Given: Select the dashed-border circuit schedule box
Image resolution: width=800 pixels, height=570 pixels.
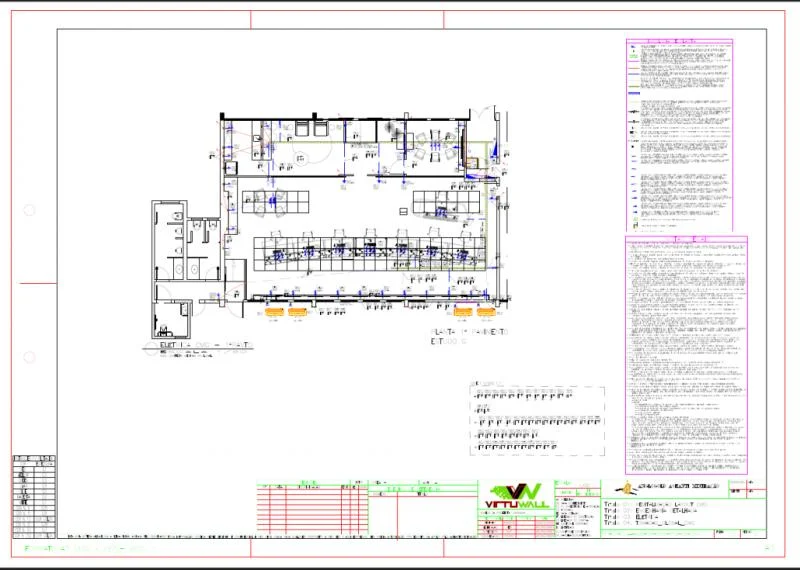Looking at the screenshot, I should [x=537, y=421].
